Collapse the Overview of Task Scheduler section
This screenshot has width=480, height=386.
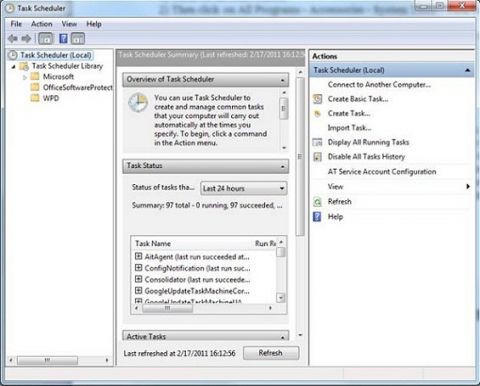283,80
